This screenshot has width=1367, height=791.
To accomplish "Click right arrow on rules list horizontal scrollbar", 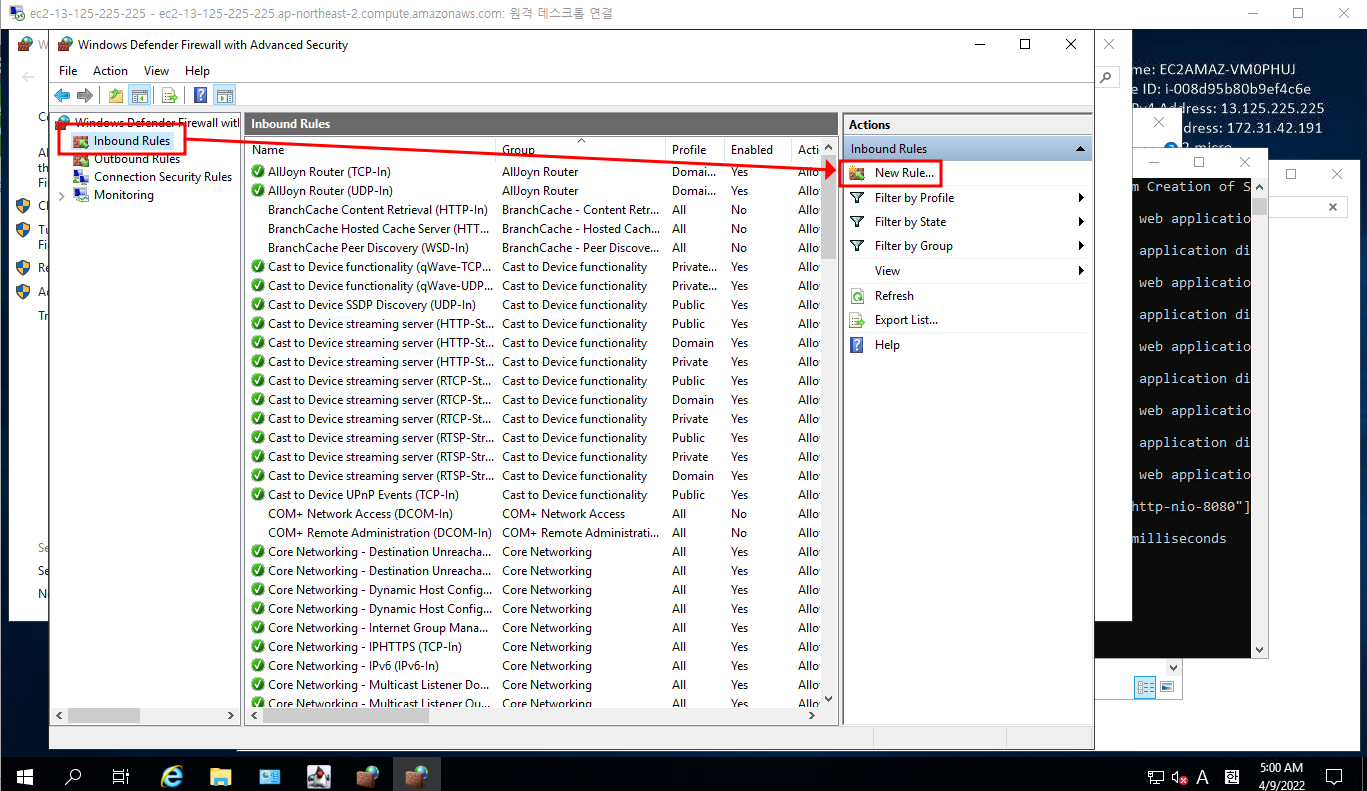I will pyautogui.click(x=813, y=716).
